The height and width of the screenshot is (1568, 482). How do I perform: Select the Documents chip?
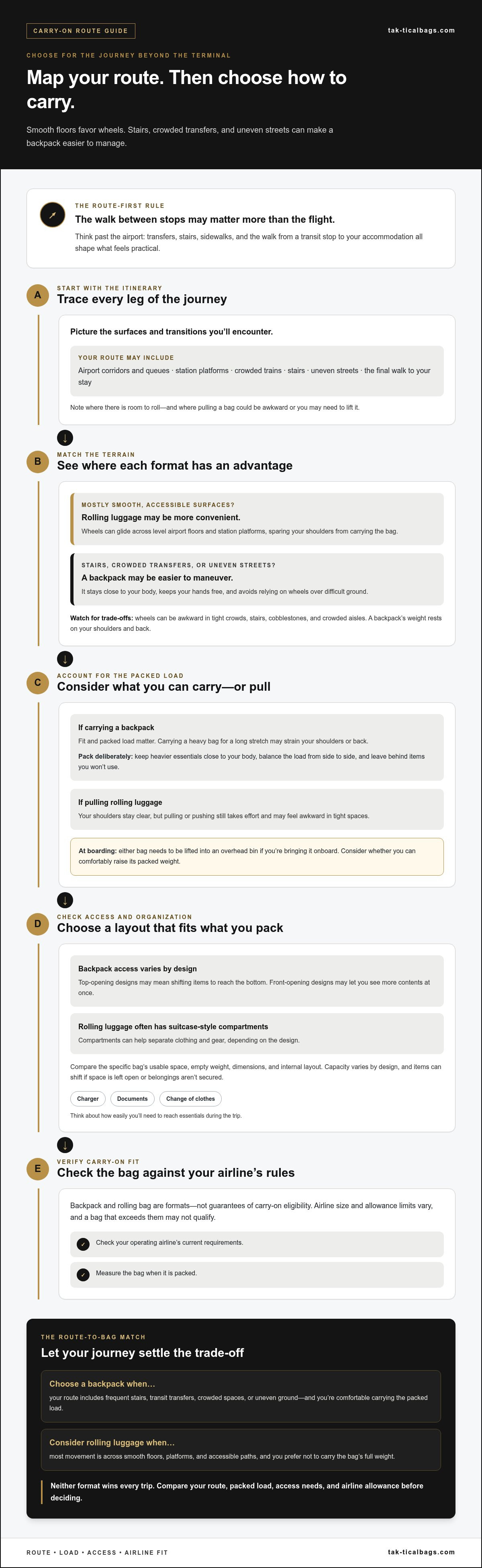point(133,1099)
